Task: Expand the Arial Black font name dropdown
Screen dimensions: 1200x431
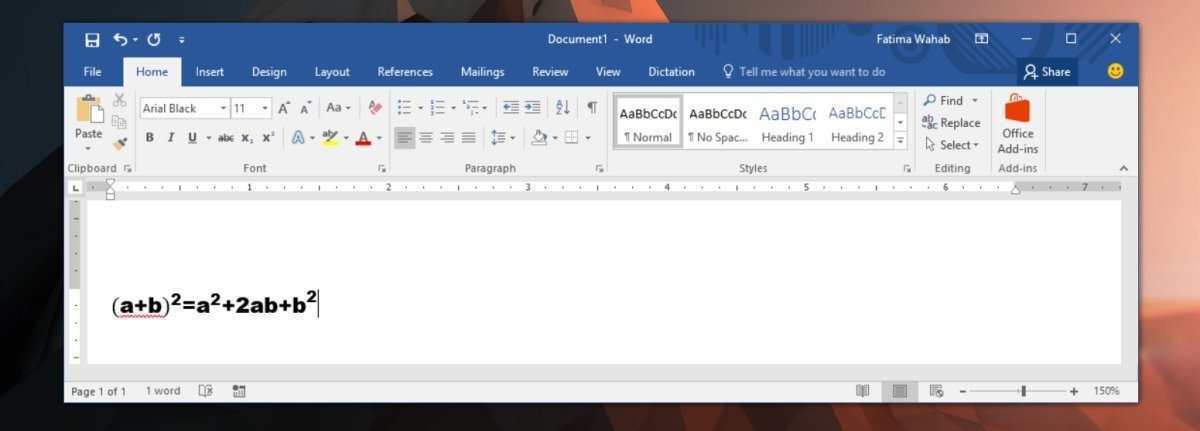Action: 224,108
